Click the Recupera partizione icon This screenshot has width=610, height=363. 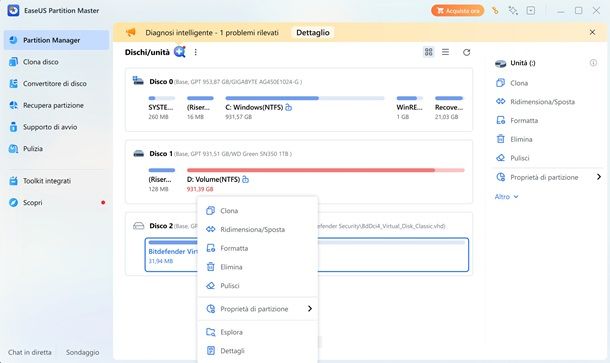[x=13, y=105]
